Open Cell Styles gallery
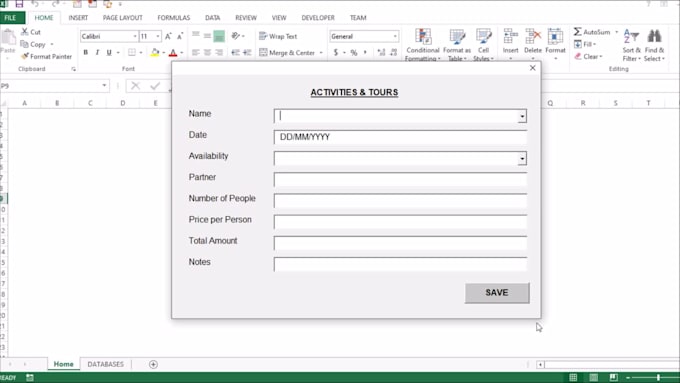Viewport: 680px width, 383px height. click(x=483, y=44)
